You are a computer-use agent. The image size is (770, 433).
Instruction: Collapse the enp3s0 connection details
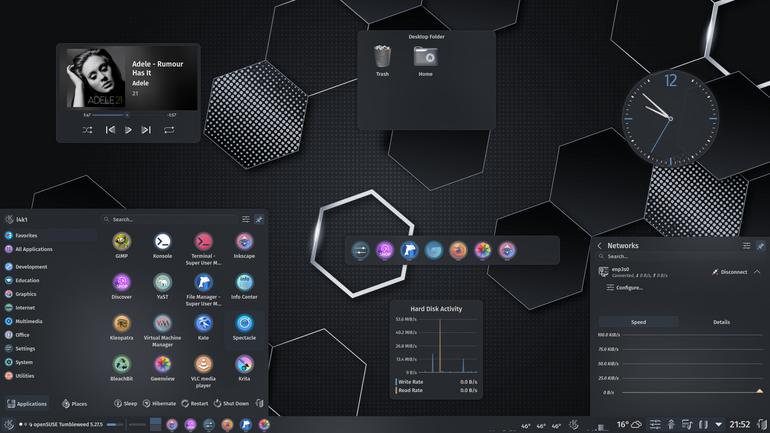(757, 271)
